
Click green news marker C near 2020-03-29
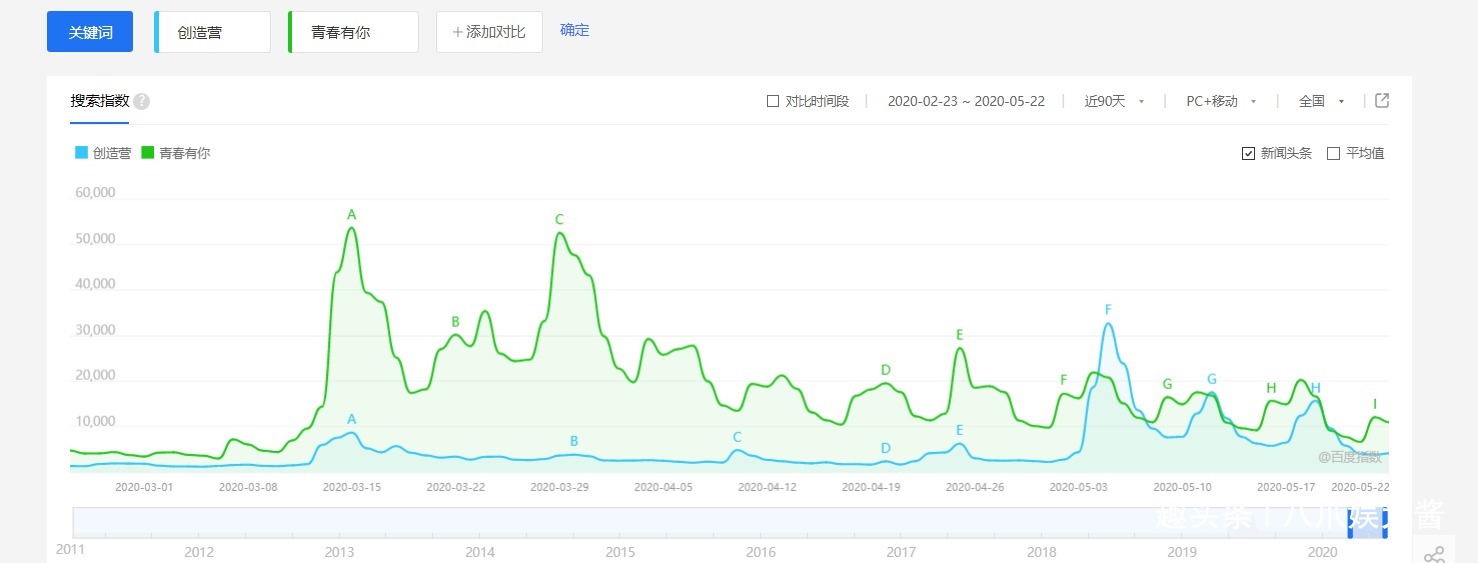(x=559, y=220)
